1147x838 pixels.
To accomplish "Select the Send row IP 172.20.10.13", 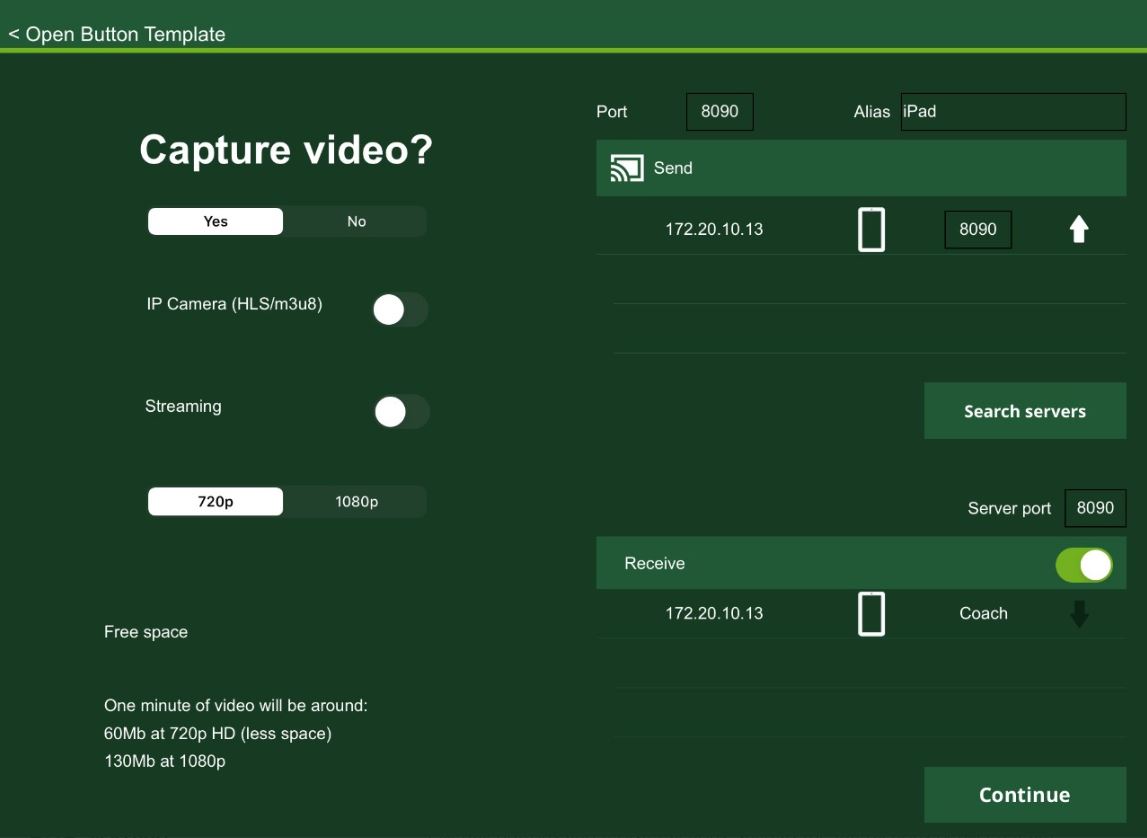I will coord(714,230).
